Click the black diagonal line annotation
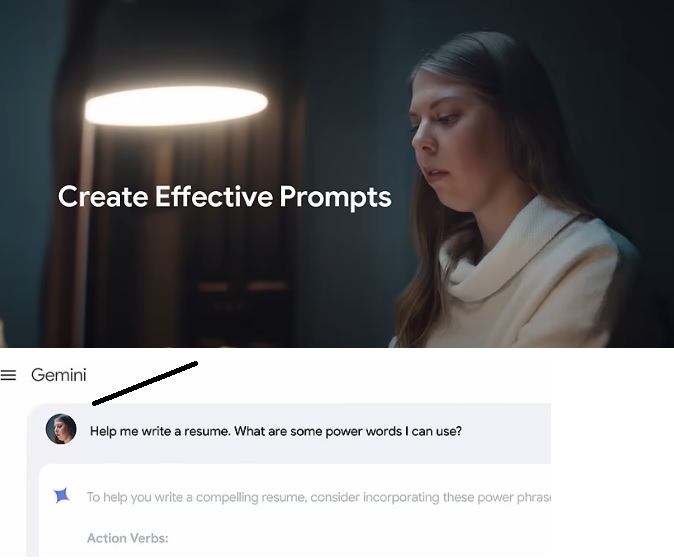674x560 pixels. click(x=145, y=383)
